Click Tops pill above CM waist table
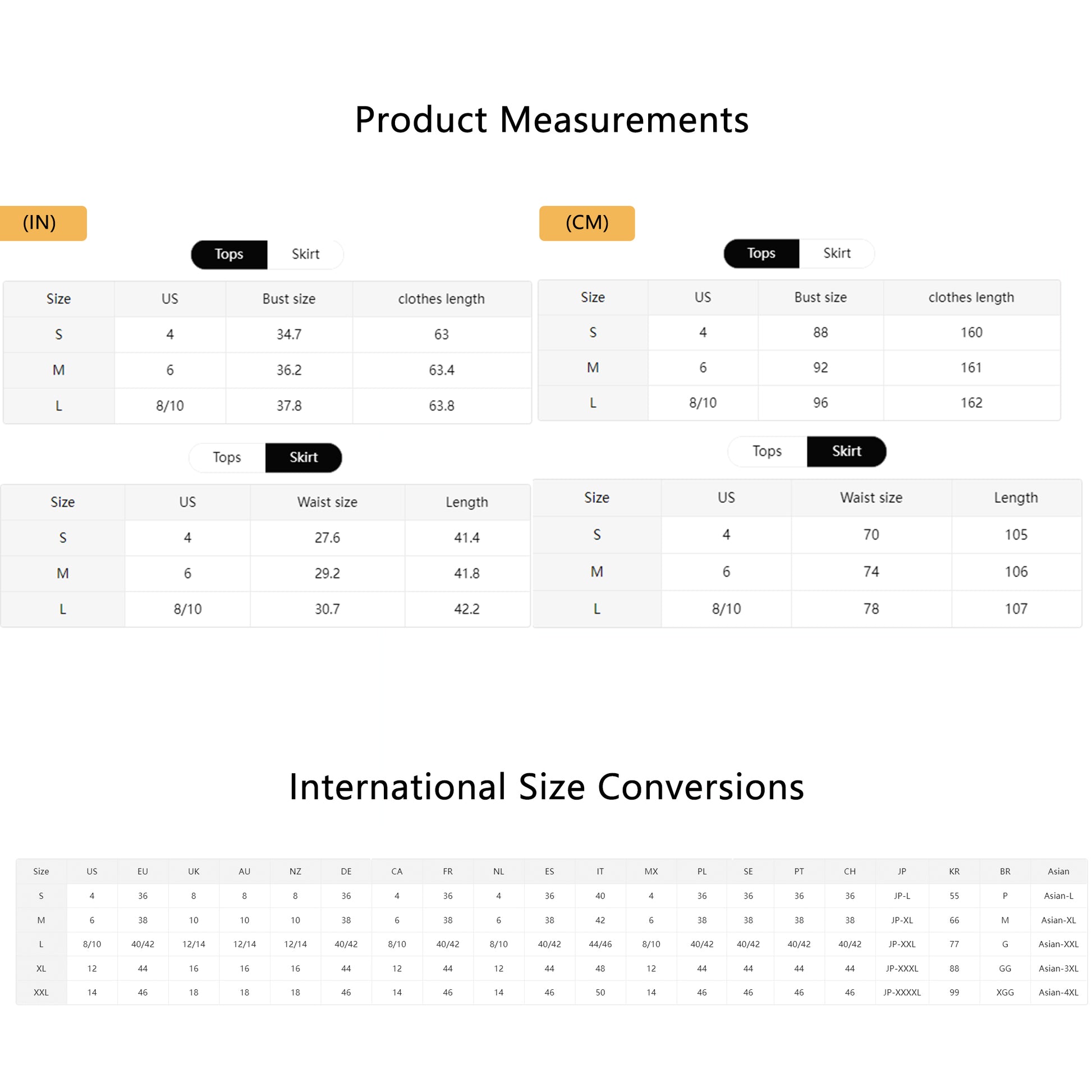Image resolution: width=1092 pixels, height=1092 pixels. tap(767, 451)
